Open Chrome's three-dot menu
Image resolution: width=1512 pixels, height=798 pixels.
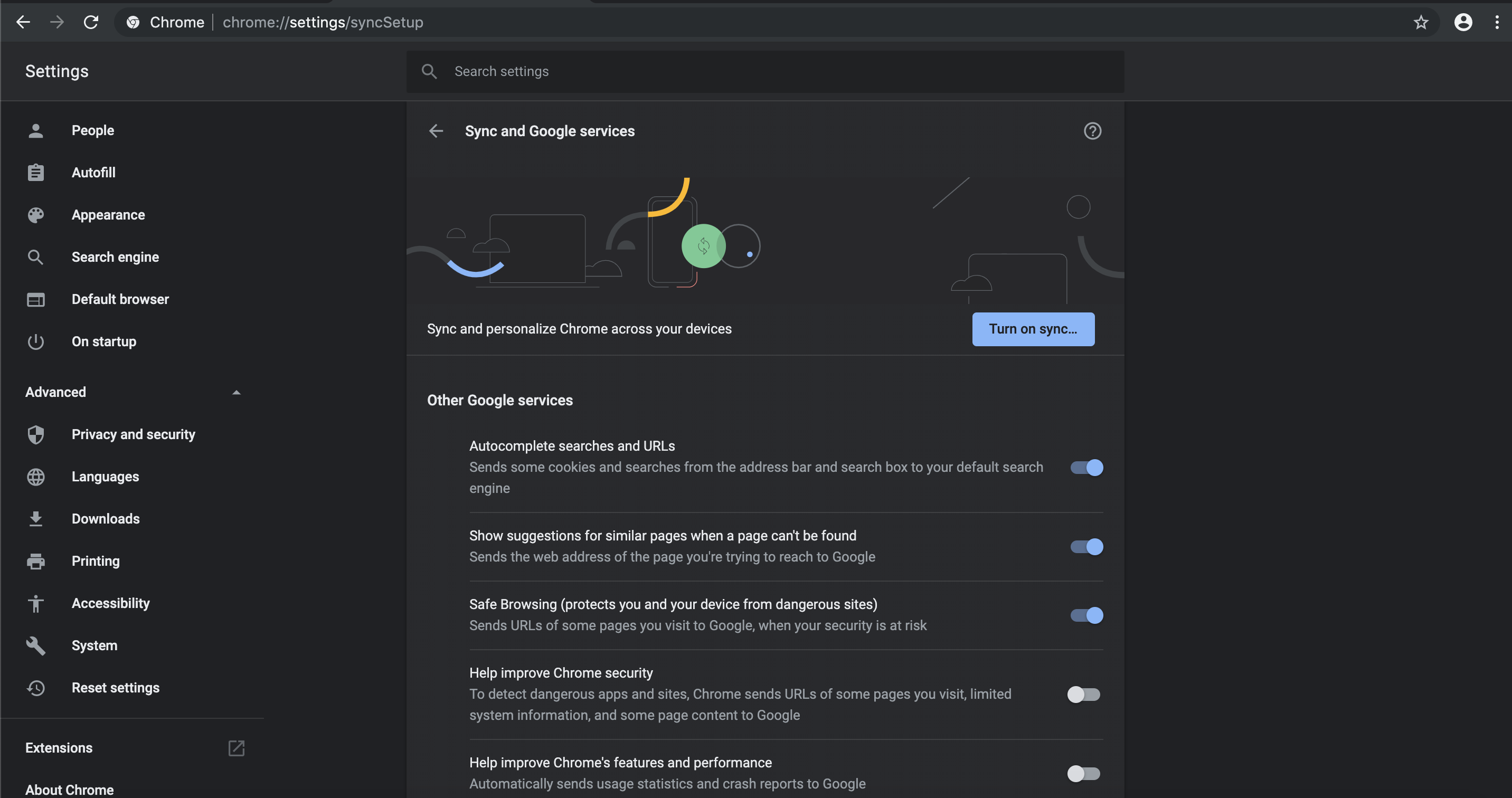1497,22
